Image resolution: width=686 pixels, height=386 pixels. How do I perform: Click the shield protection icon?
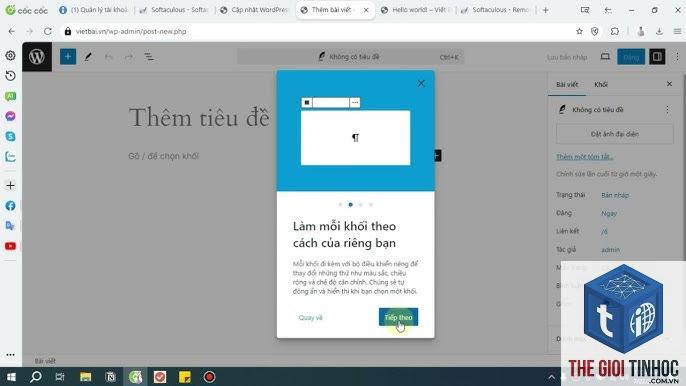(x=595, y=32)
